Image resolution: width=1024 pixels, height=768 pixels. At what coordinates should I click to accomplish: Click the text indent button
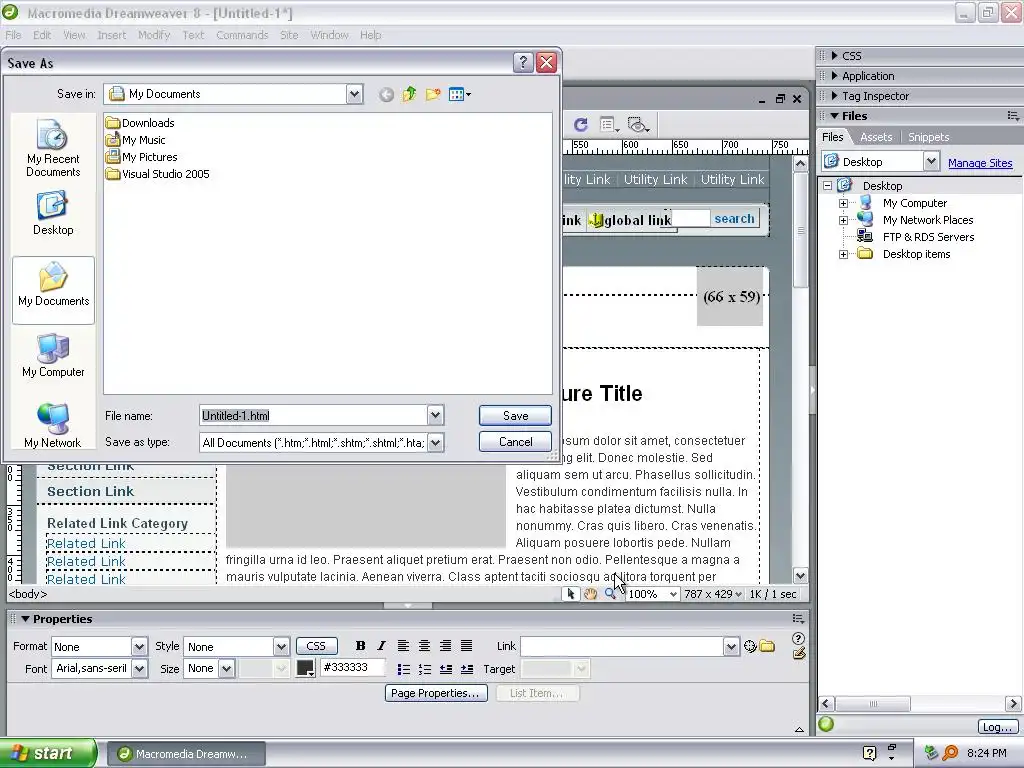(466, 669)
